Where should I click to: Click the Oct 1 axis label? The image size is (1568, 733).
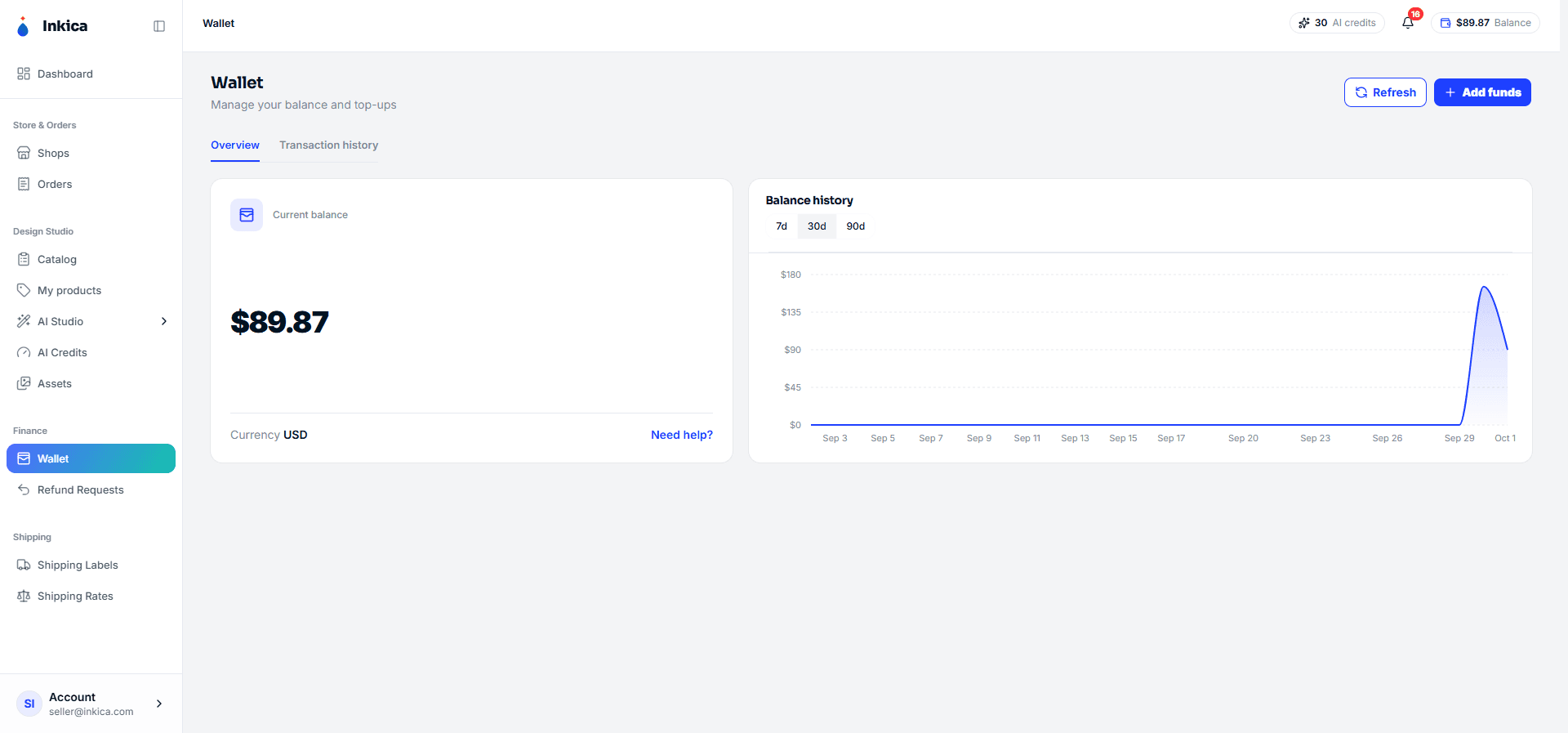1505,438
